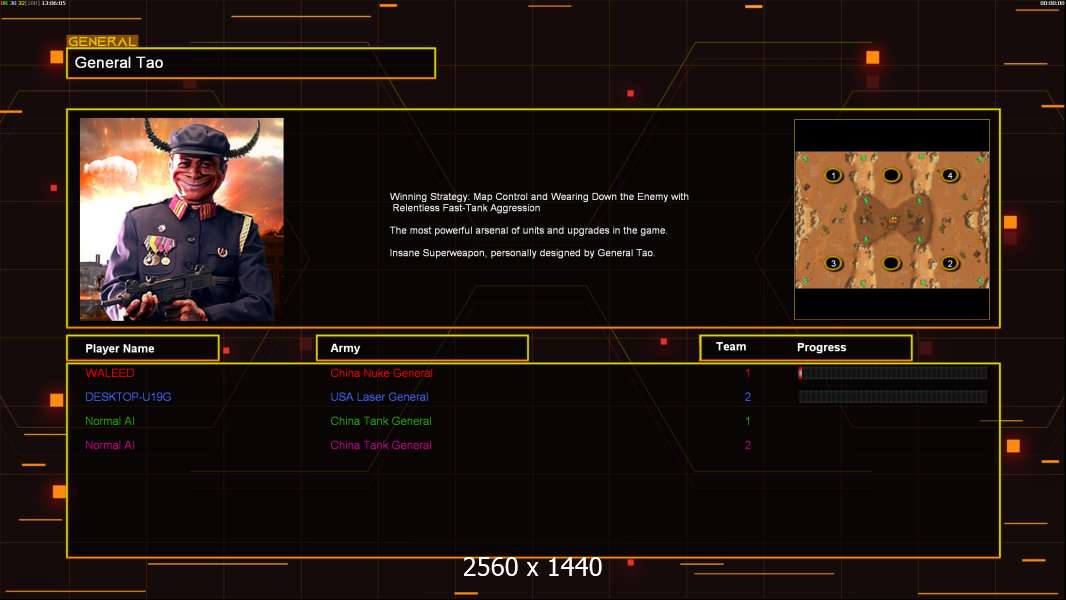
Task: Click the green China Tank General entry
Action: pyautogui.click(x=381, y=421)
